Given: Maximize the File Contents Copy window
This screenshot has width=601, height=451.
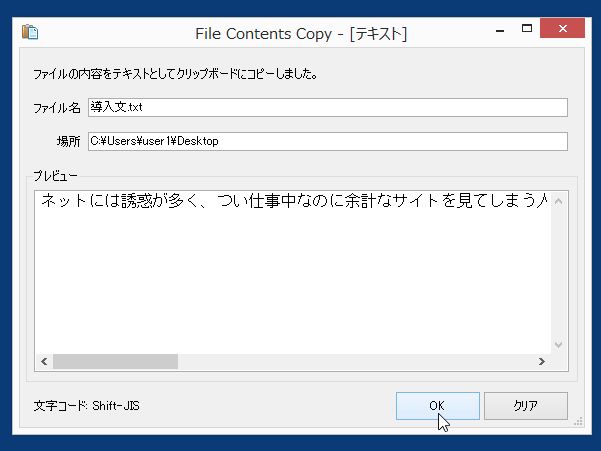Looking at the screenshot, I should [527, 28].
